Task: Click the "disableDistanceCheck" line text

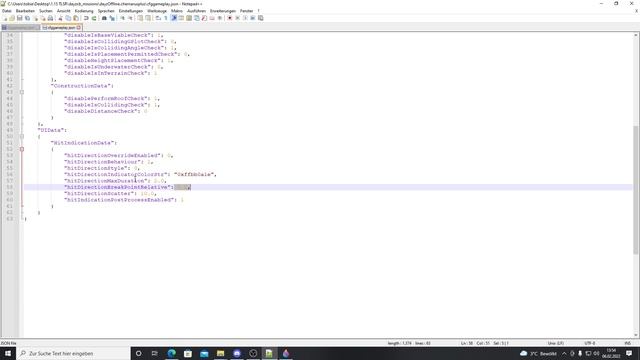Action: click(105, 111)
